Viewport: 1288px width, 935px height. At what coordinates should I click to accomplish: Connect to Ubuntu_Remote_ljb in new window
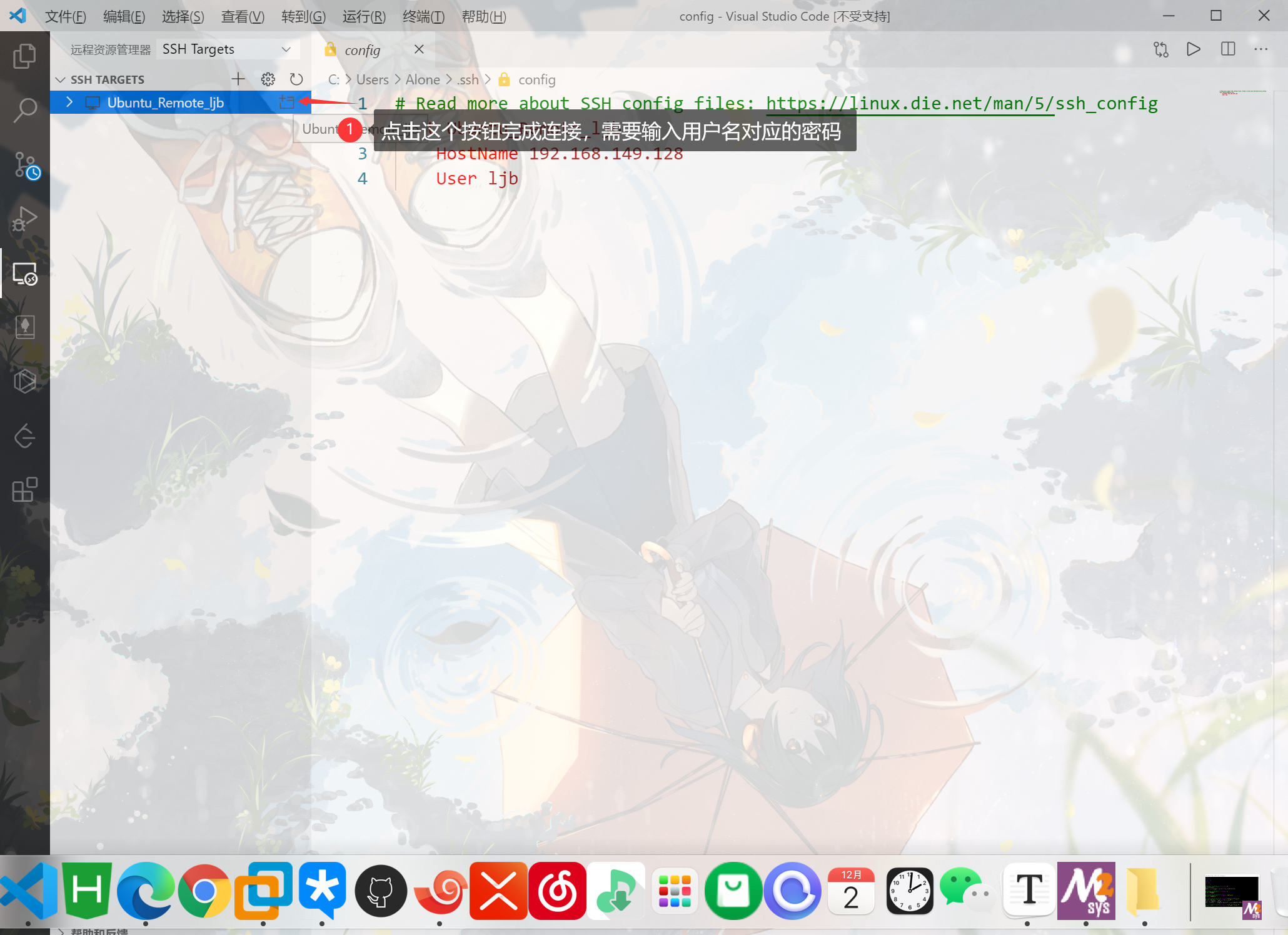point(286,102)
